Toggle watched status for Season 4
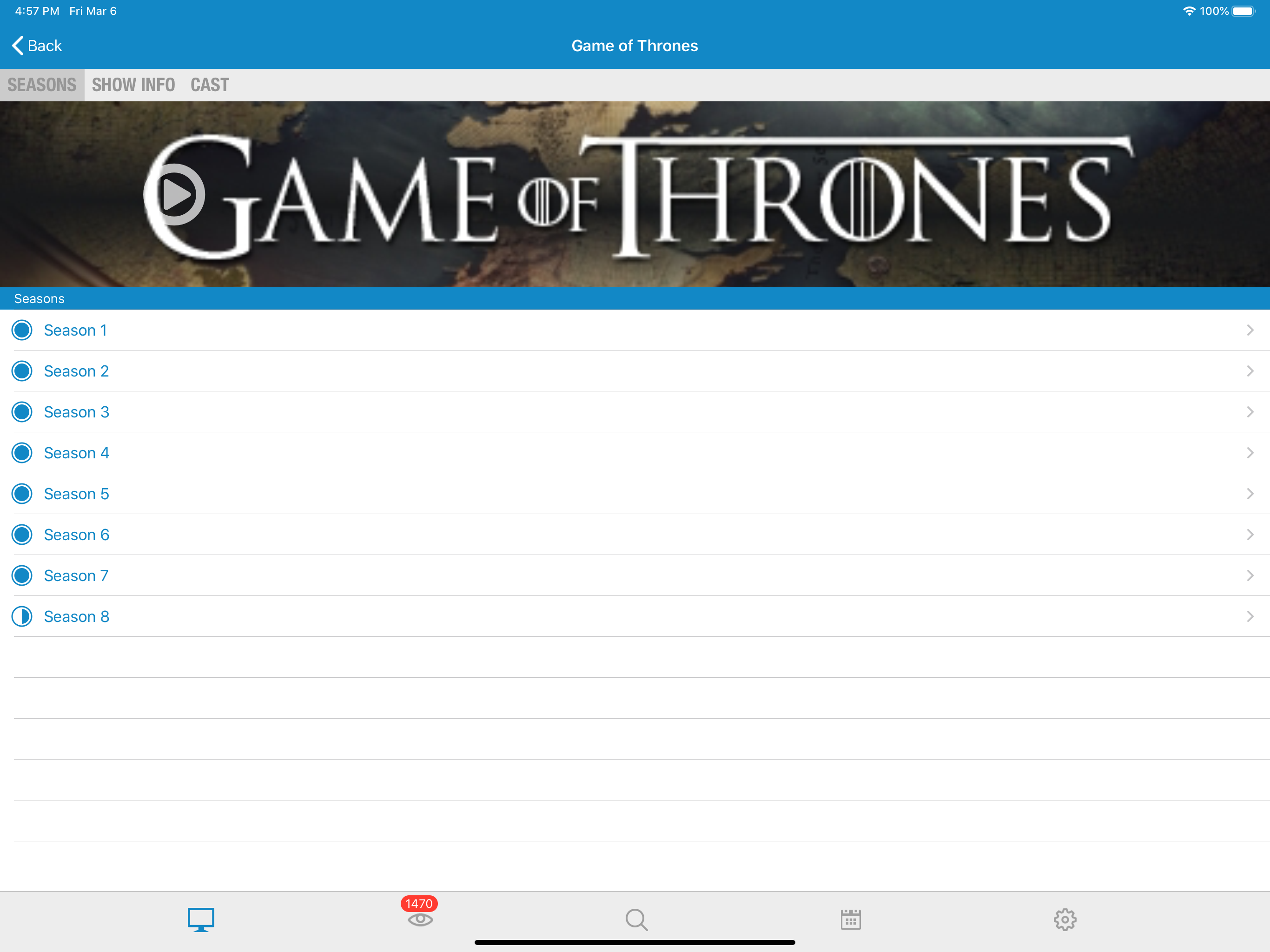 pyautogui.click(x=22, y=453)
